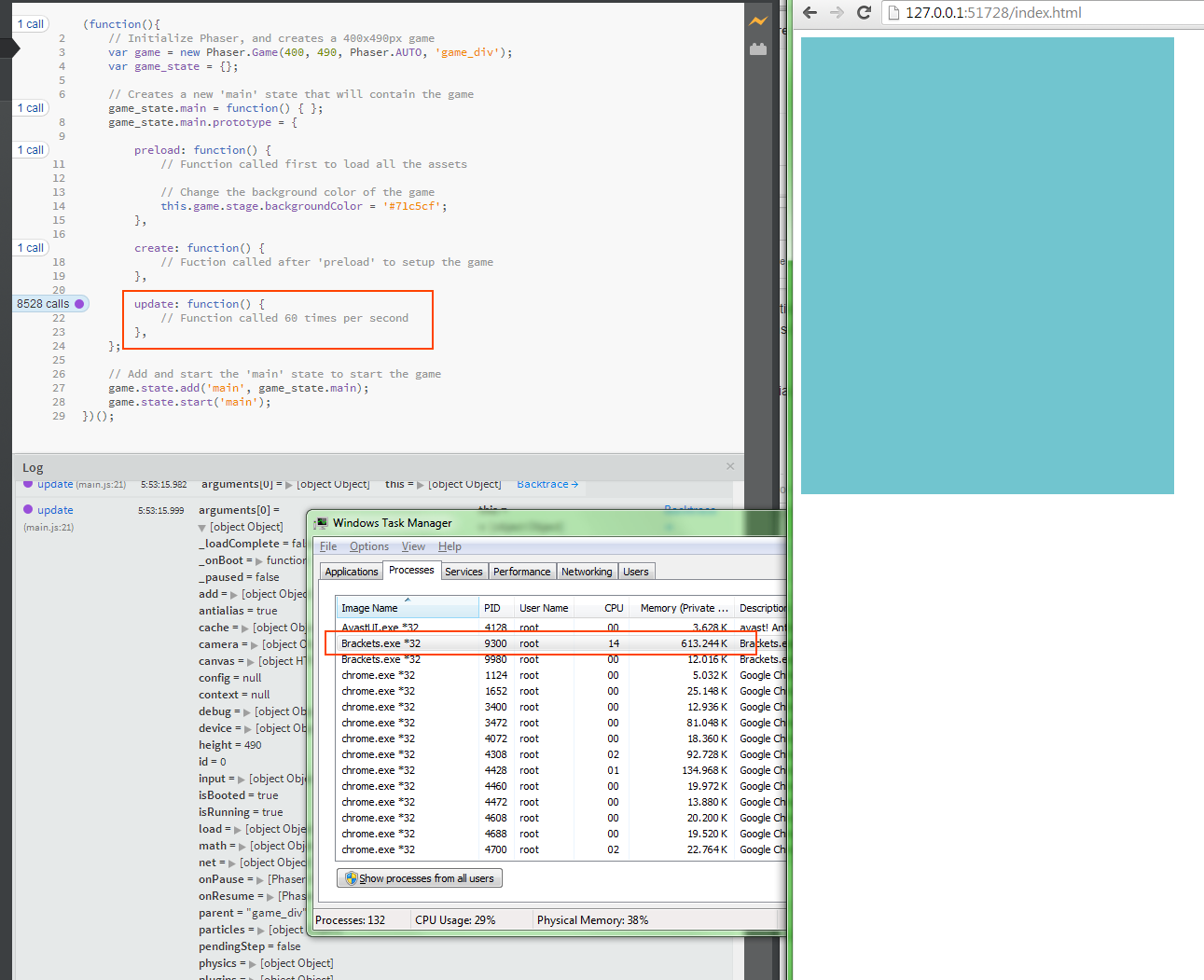Expand the 'add' object in the log

233,594
